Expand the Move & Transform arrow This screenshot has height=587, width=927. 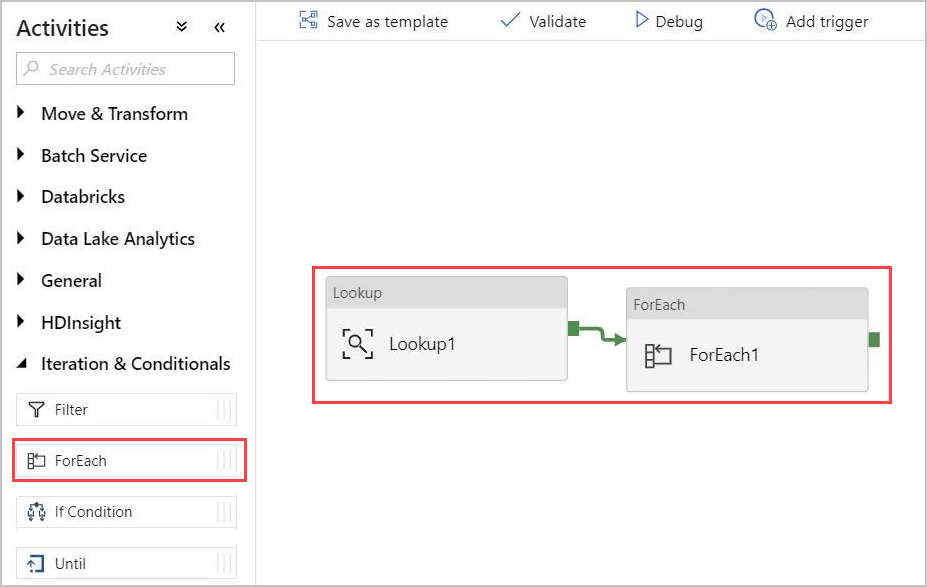(x=21, y=112)
